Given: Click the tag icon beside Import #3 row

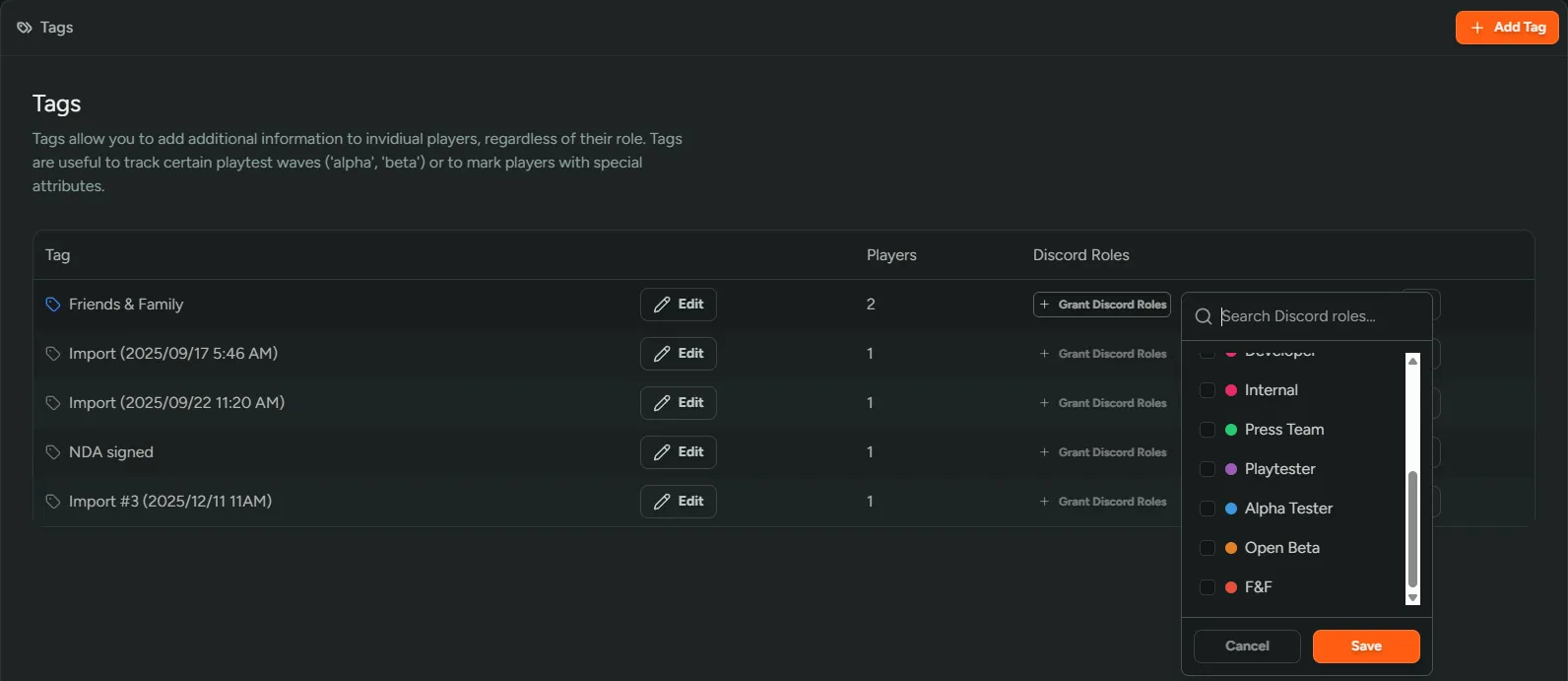Looking at the screenshot, I should tap(53, 502).
